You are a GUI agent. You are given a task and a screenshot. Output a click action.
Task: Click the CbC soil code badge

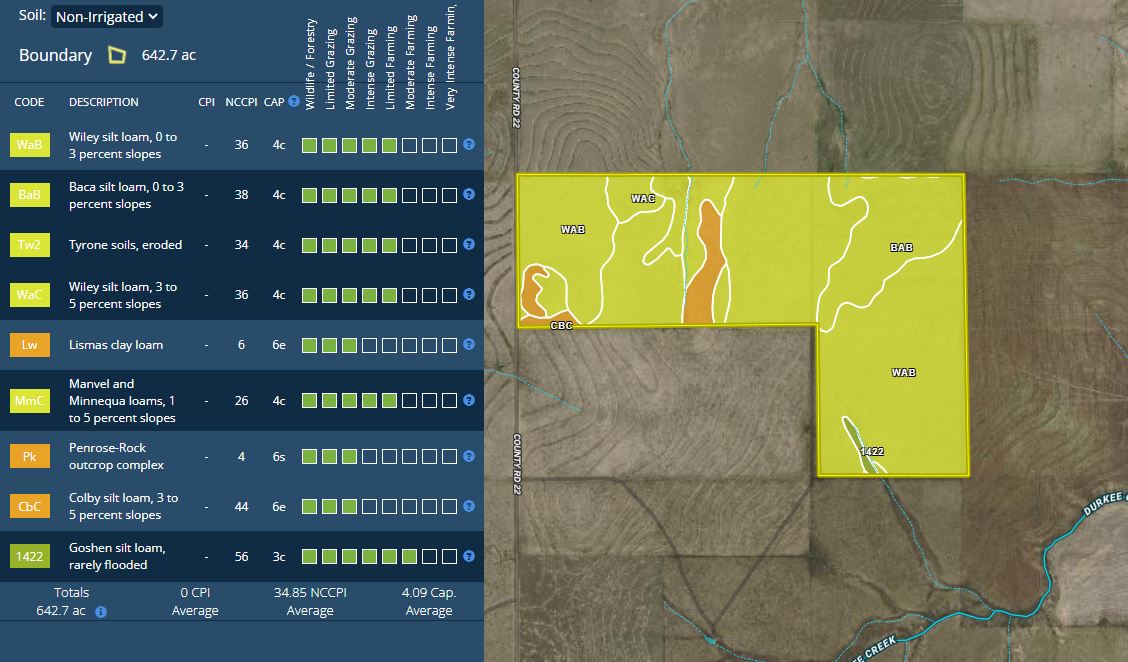(x=29, y=506)
